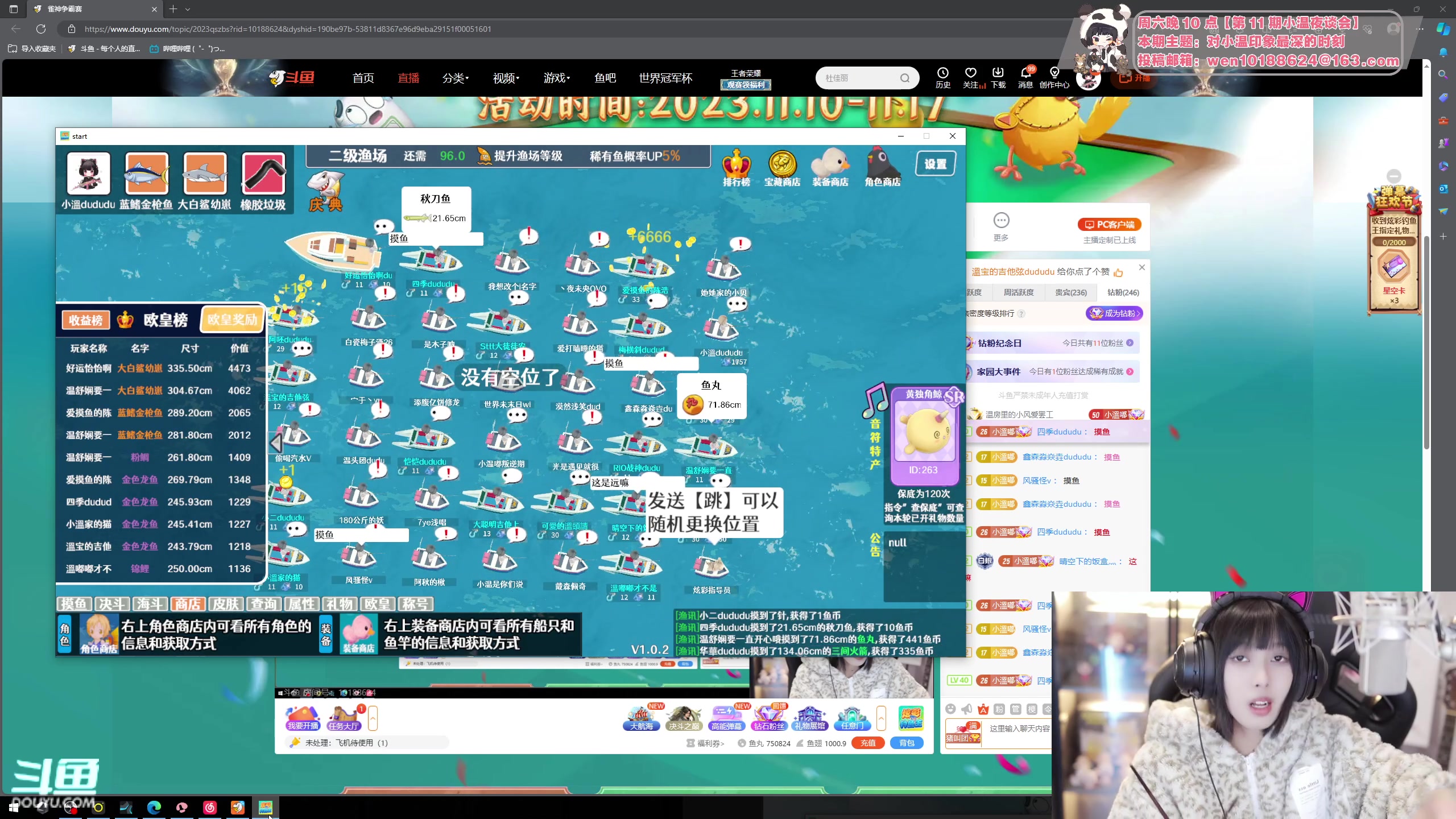The image size is (1456, 819).
Task: Switch to the 欧皇奖励 tab
Action: [x=233, y=320]
